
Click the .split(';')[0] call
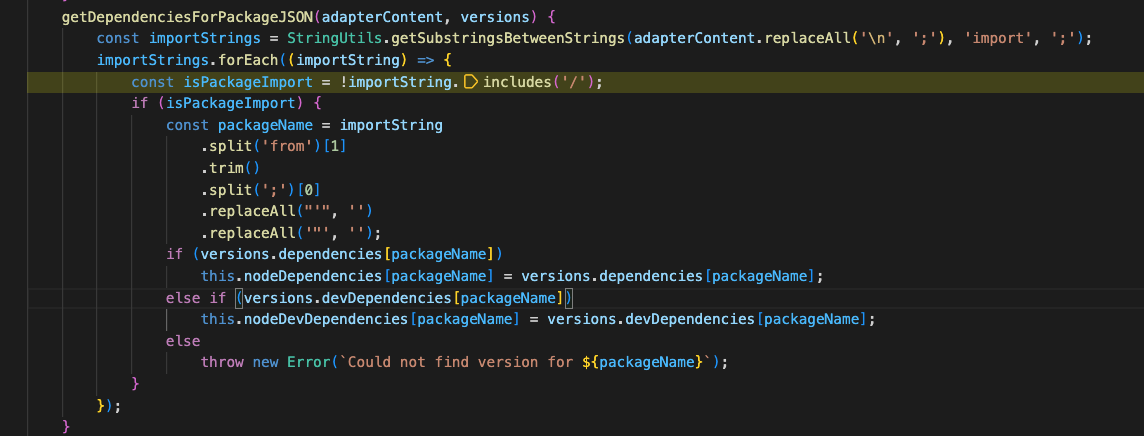pos(260,190)
